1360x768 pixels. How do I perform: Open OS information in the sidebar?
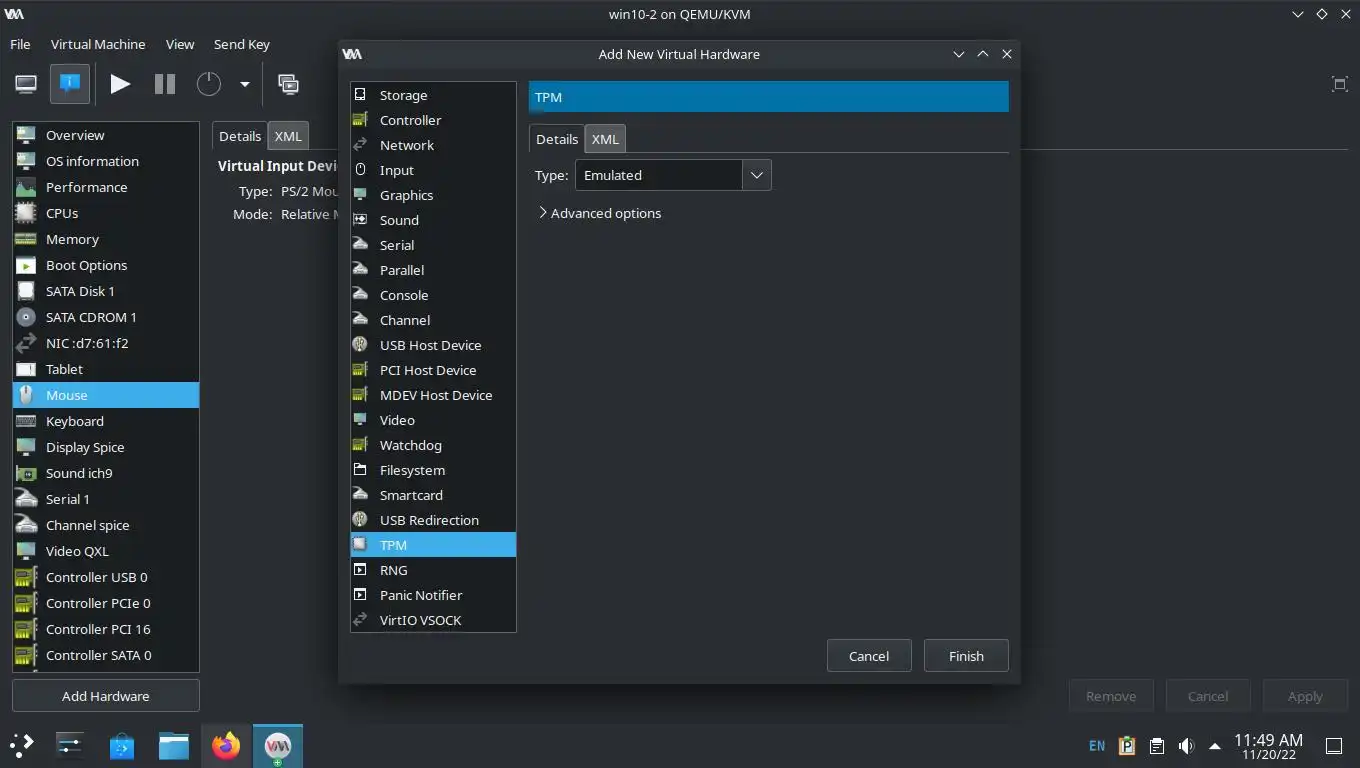click(106, 161)
